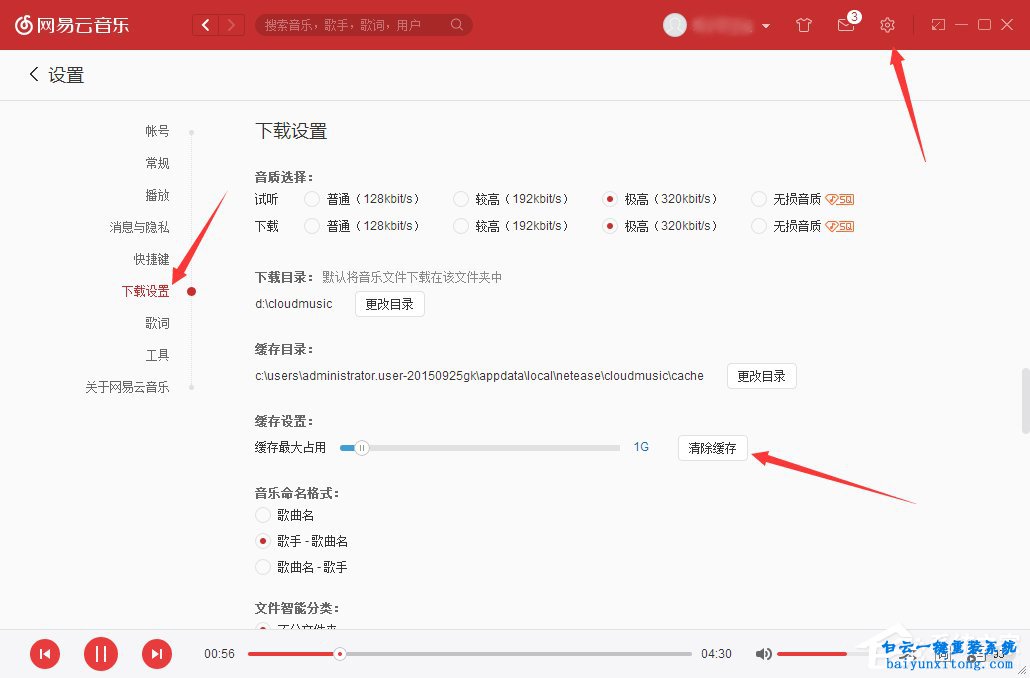Screen dimensions: 1030x678
Task: Expand the user account dropdown
Action: tap(765, 24)
